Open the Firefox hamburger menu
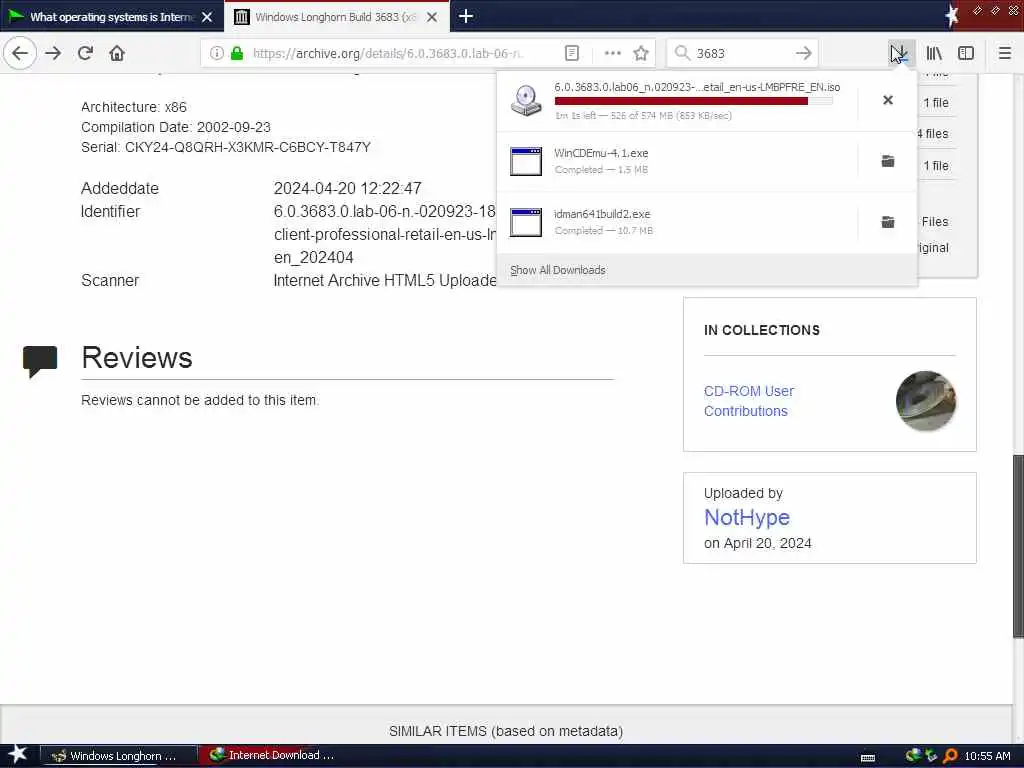 point(1005,53)
